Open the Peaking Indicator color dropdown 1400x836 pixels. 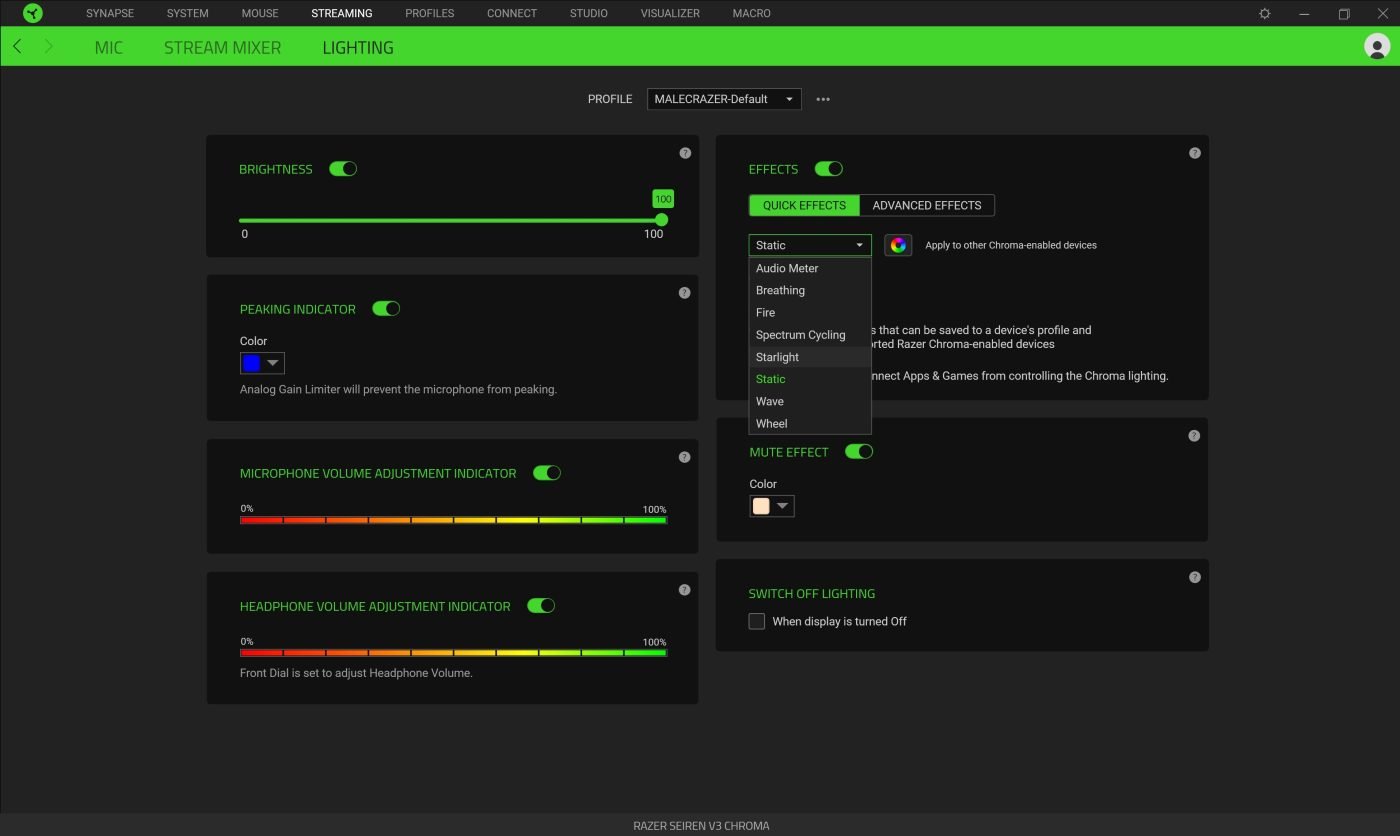click(x=262, y=363)
